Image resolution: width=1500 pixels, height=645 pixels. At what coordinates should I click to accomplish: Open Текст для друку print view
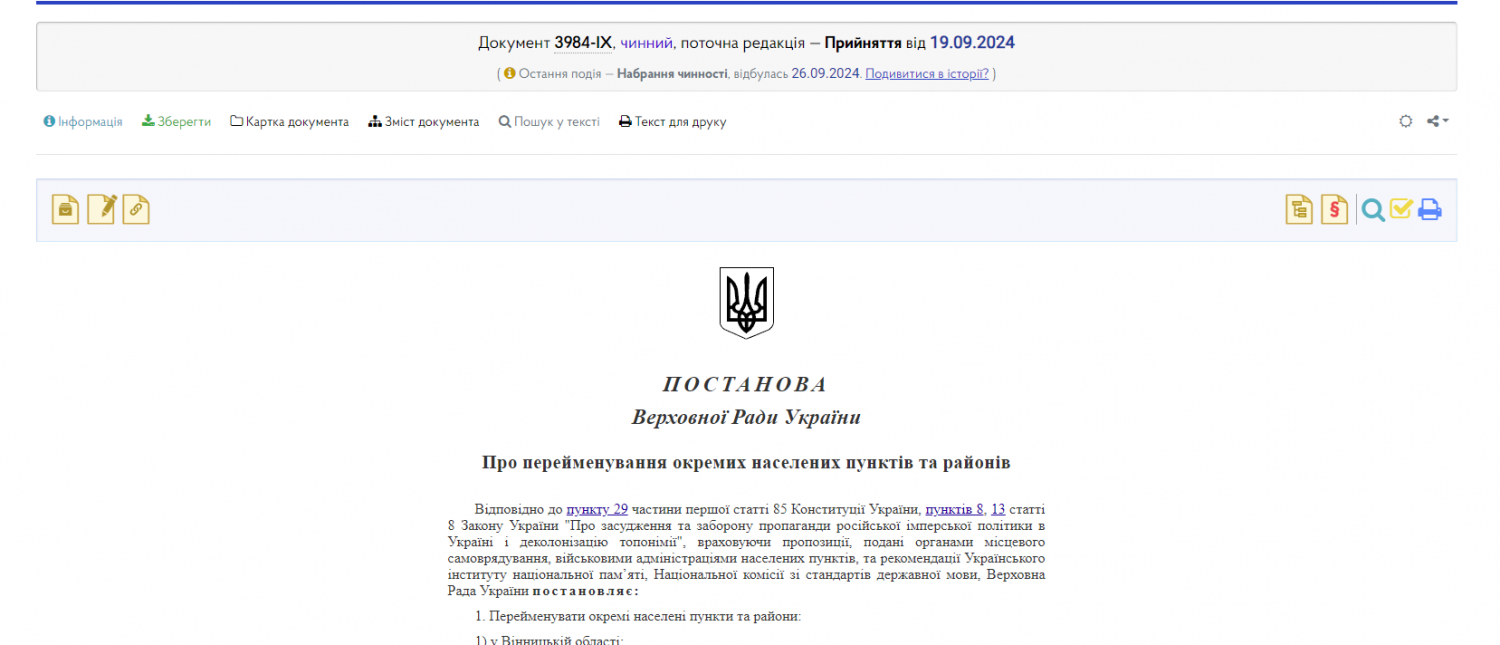(x=673, y=122)
